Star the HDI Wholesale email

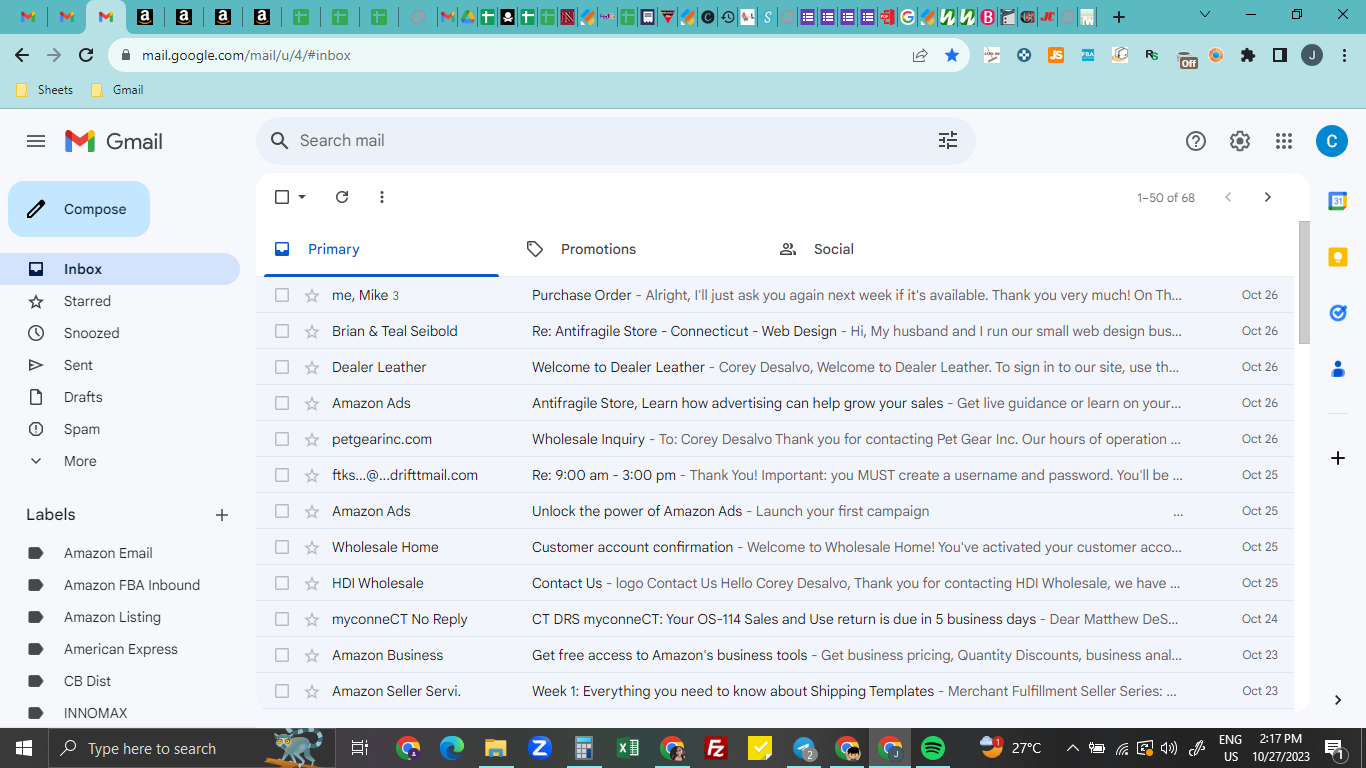(x=312, y=583)
